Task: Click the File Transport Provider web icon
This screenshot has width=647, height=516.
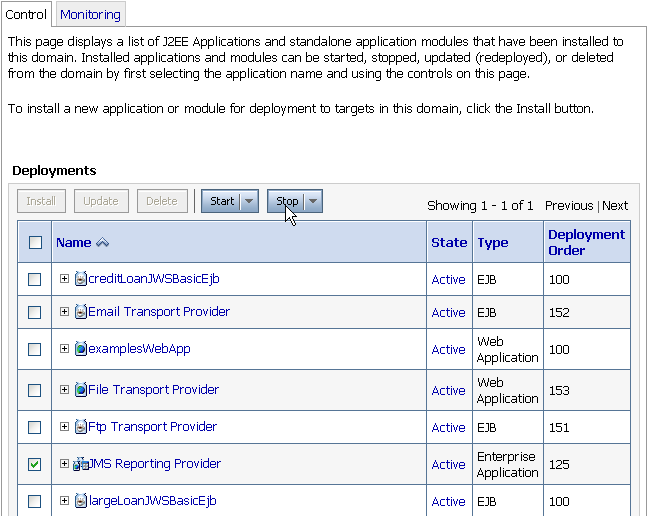Action: pyautogui.click(x=81, y=390)
